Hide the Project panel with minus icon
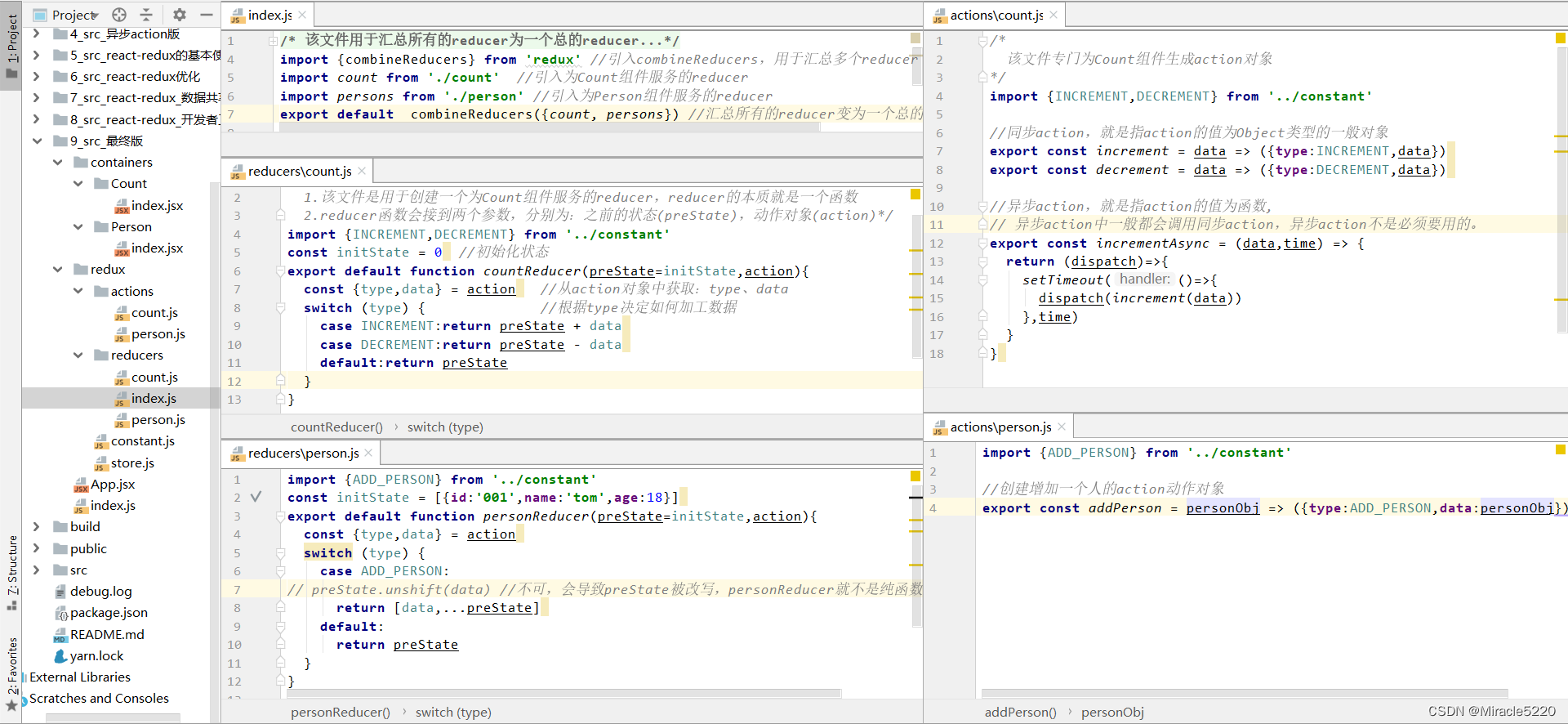 tap(207, 15)
